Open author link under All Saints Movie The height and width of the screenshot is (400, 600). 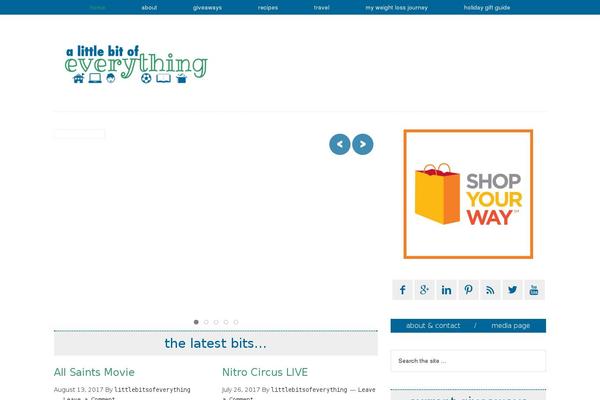[x=152, y=390]
